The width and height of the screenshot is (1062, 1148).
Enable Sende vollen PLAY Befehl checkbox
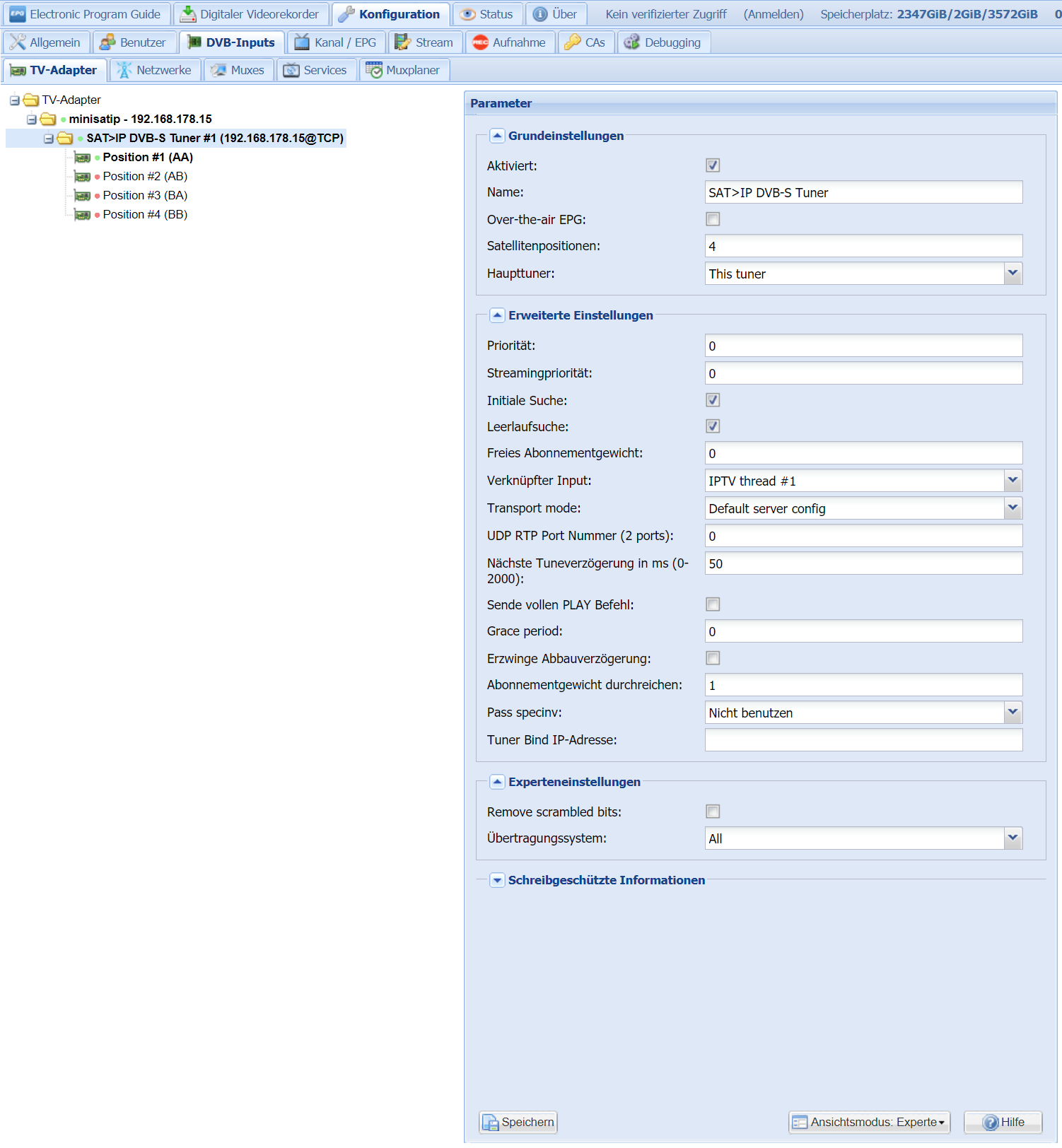[713, 604]
